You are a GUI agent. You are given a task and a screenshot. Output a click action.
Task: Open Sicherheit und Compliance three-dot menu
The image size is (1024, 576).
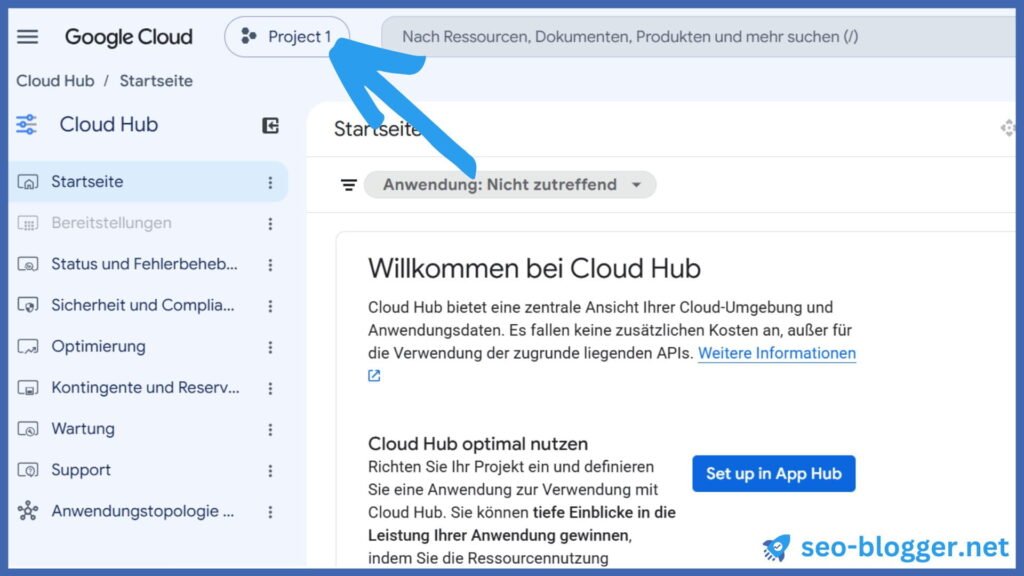pos(270,306)
